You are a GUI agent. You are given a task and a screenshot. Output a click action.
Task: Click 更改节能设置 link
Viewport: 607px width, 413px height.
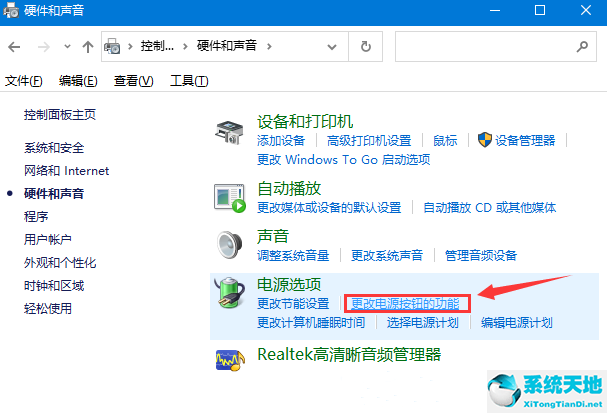pos(293,303)
